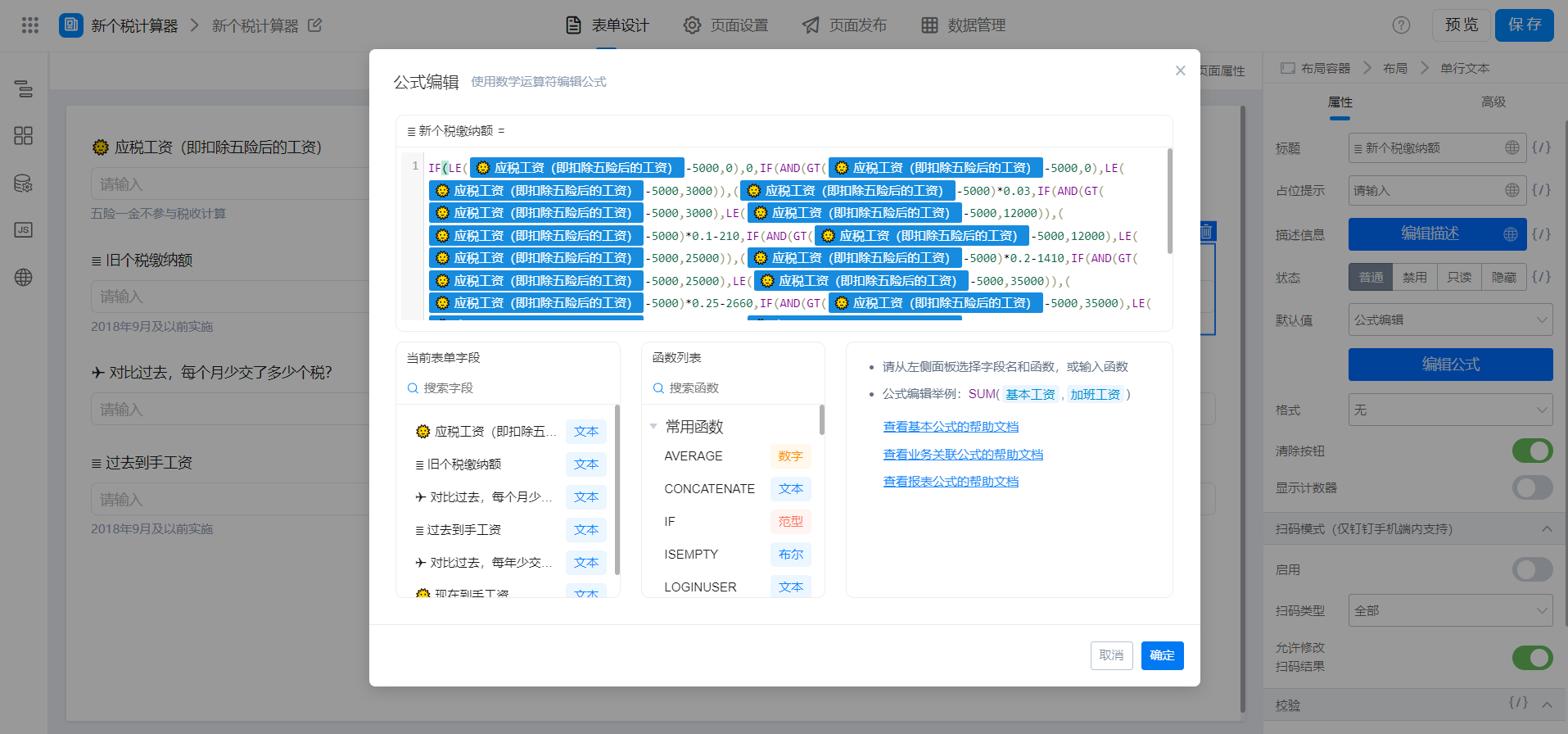Screen dimensions: 1568x734
Task: Click the 页面设置 gear icon
Action: (x=692, y=25)
